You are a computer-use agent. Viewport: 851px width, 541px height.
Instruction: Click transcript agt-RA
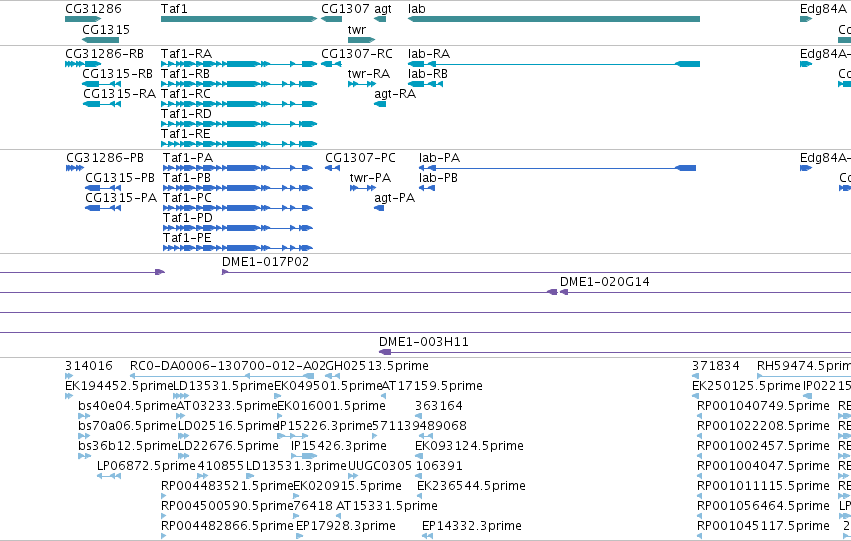point(380,104)
